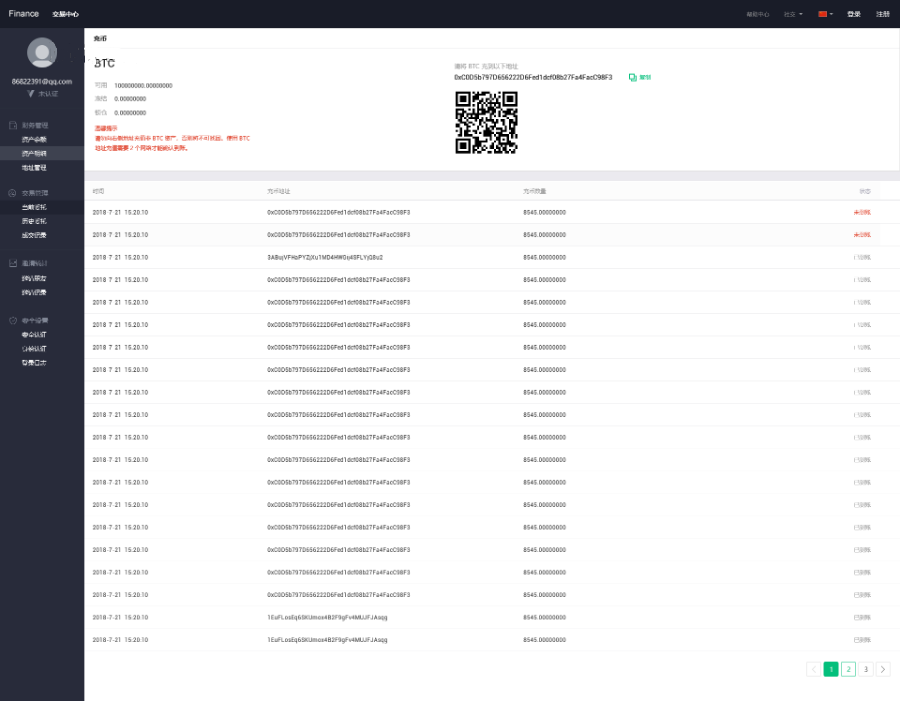Click the 交易管理 section icon in sidebar
This screenshot has height=701, width=900.
(12, 192)
